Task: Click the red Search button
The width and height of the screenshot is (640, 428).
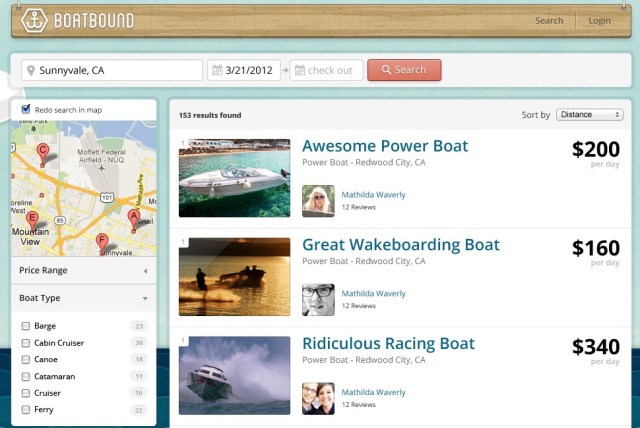Action: pos(404,70)
